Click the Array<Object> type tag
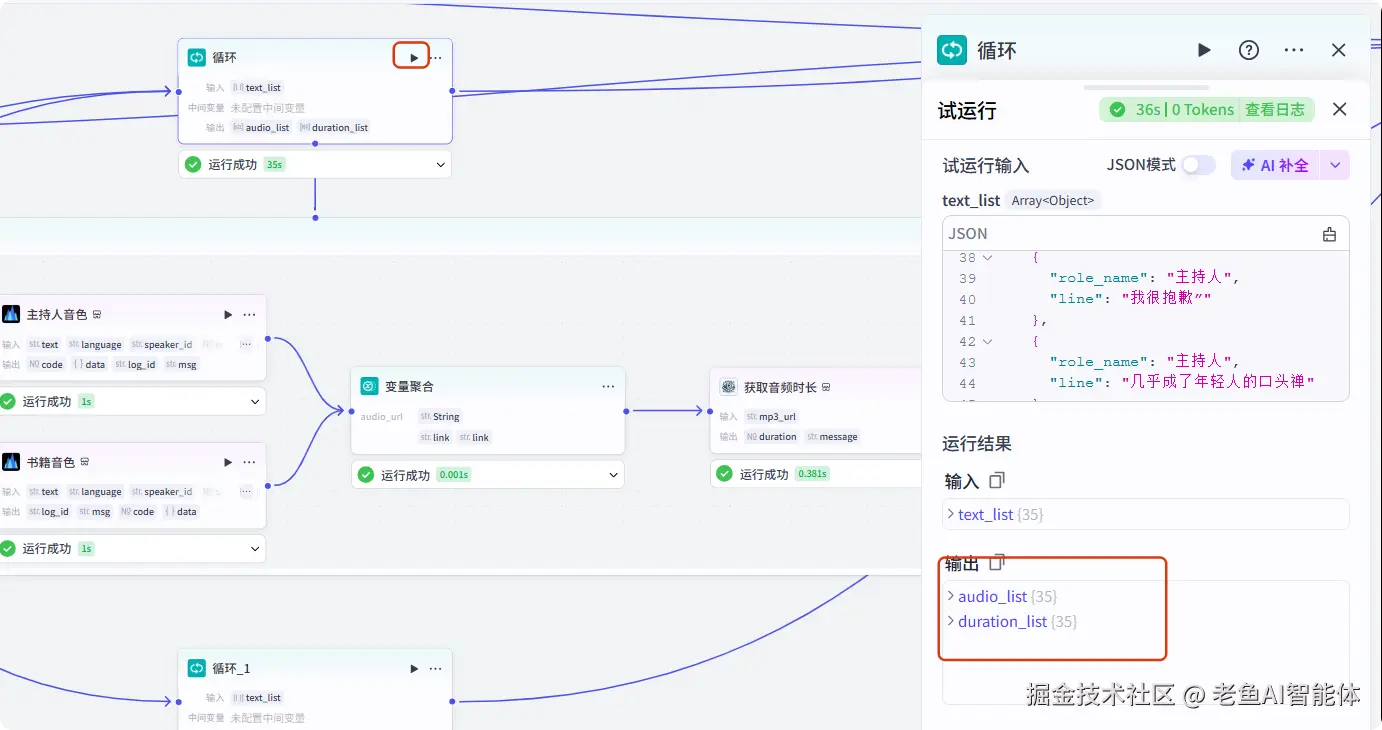Viewport: 1382px width, 730px height. [x=1052, y=201]
